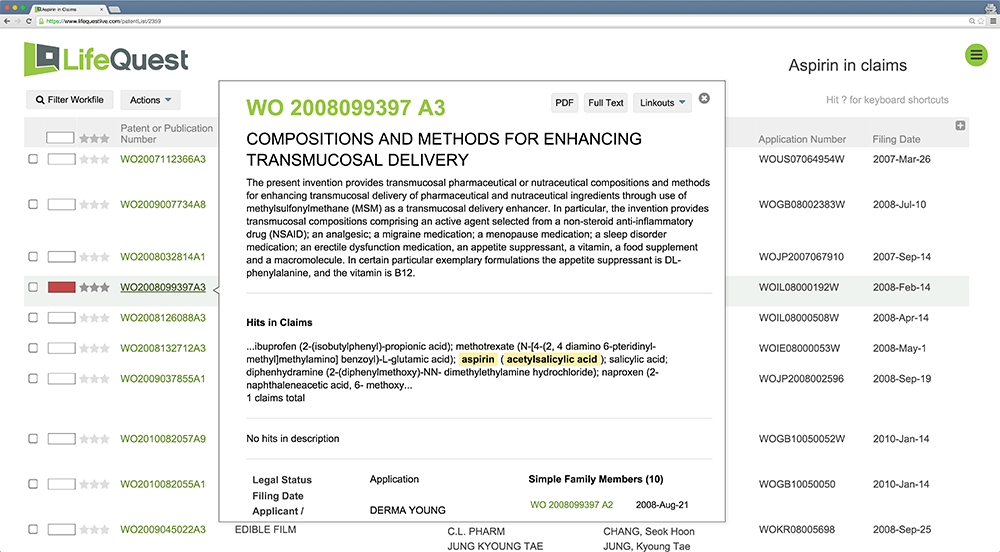Click the magnifier Filter Workfile button
The image size is (1000, 552).
coord(70,99)
